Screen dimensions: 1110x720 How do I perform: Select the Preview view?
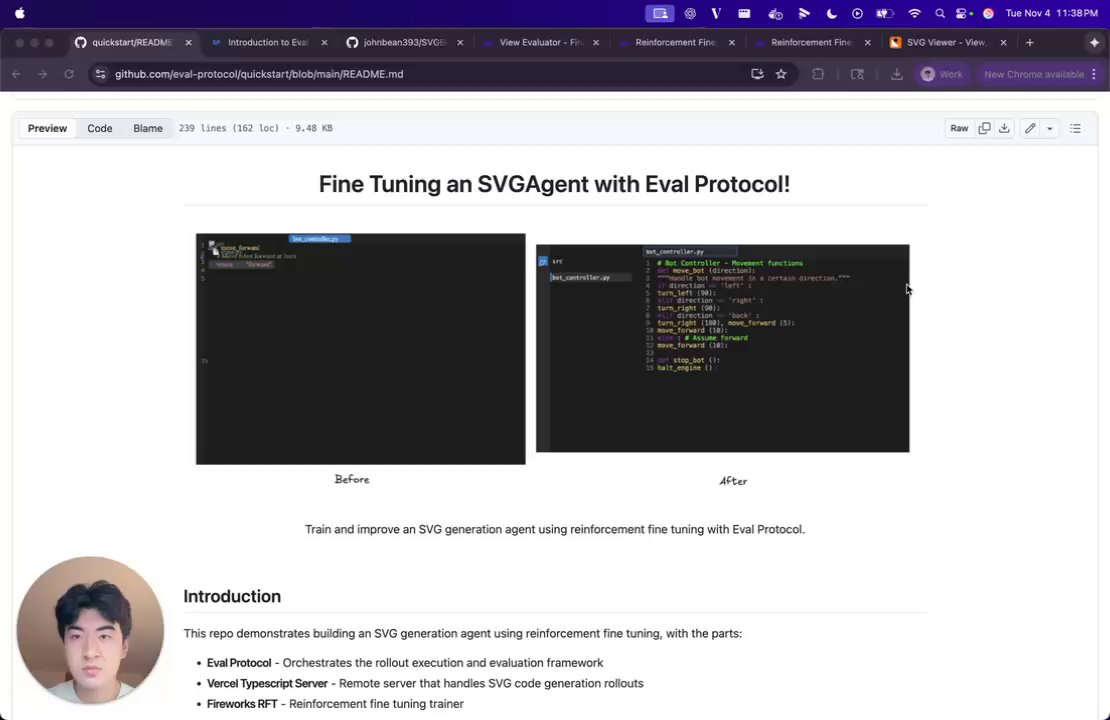point(47,128)
